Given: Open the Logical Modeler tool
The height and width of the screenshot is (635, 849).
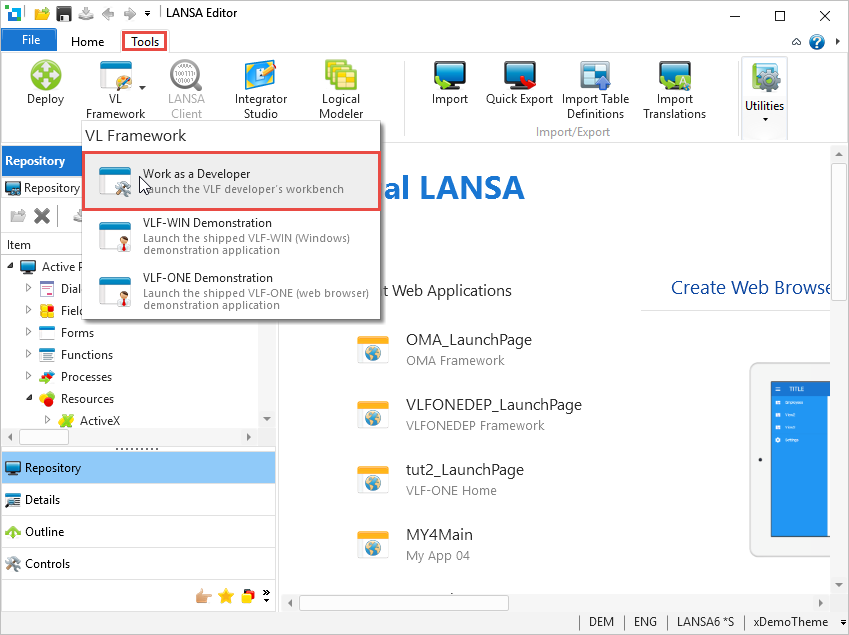Looking at the screenshot, I should click(341, 89).
